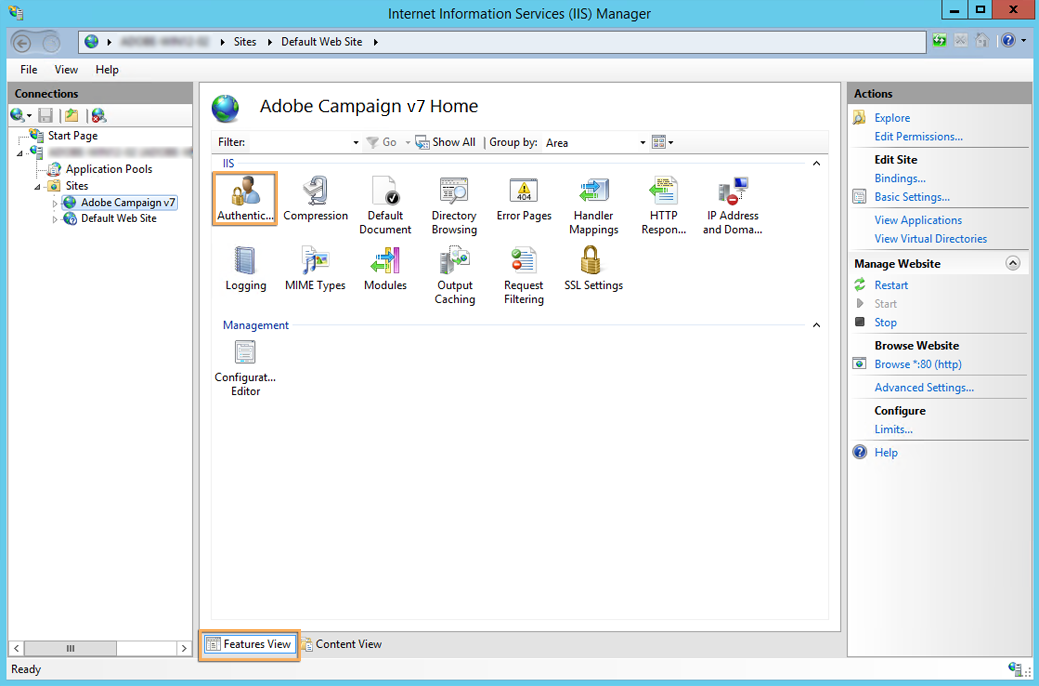Open the Compression feature
This screenshot has height=686, width=1039.
[x=315, y=199]
